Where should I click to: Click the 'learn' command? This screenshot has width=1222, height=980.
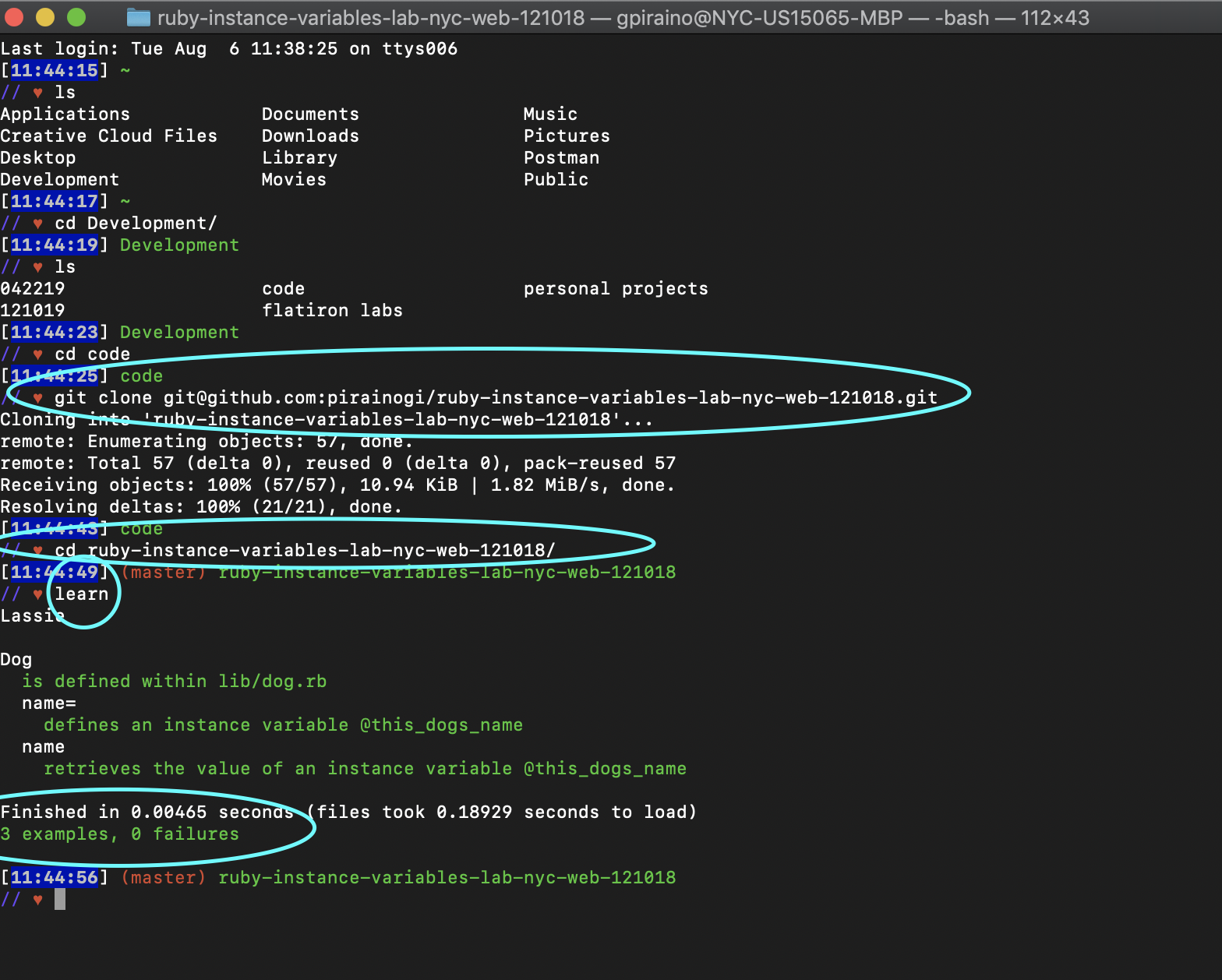point(82,594)
